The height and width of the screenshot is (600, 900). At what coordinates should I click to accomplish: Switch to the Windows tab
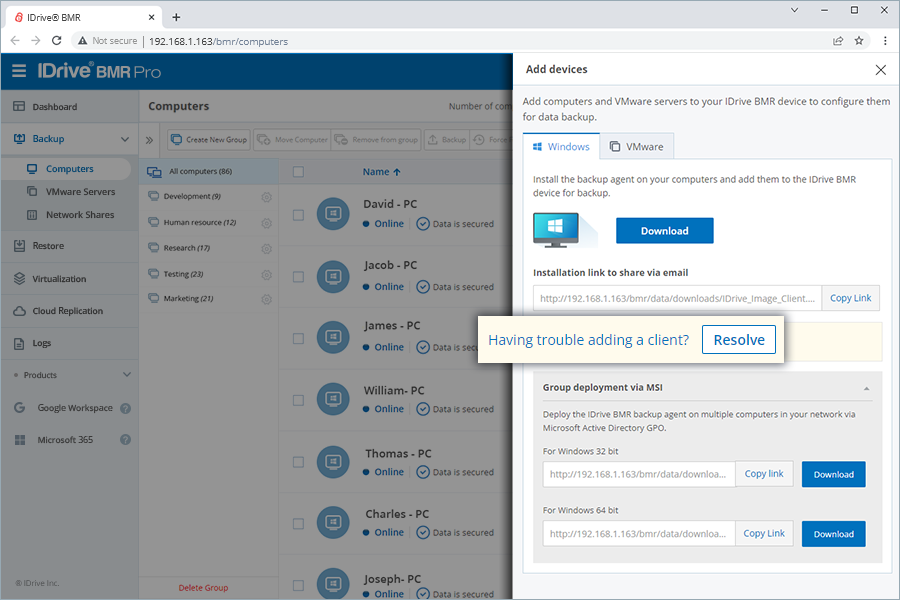click(561, 146)
